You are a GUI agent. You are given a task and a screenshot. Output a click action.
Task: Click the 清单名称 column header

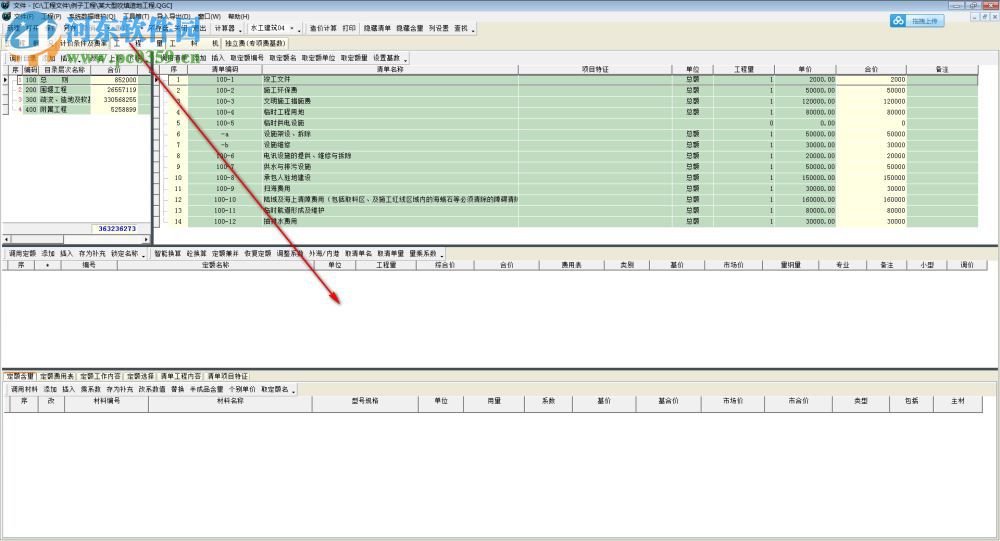tap(390, 69)
